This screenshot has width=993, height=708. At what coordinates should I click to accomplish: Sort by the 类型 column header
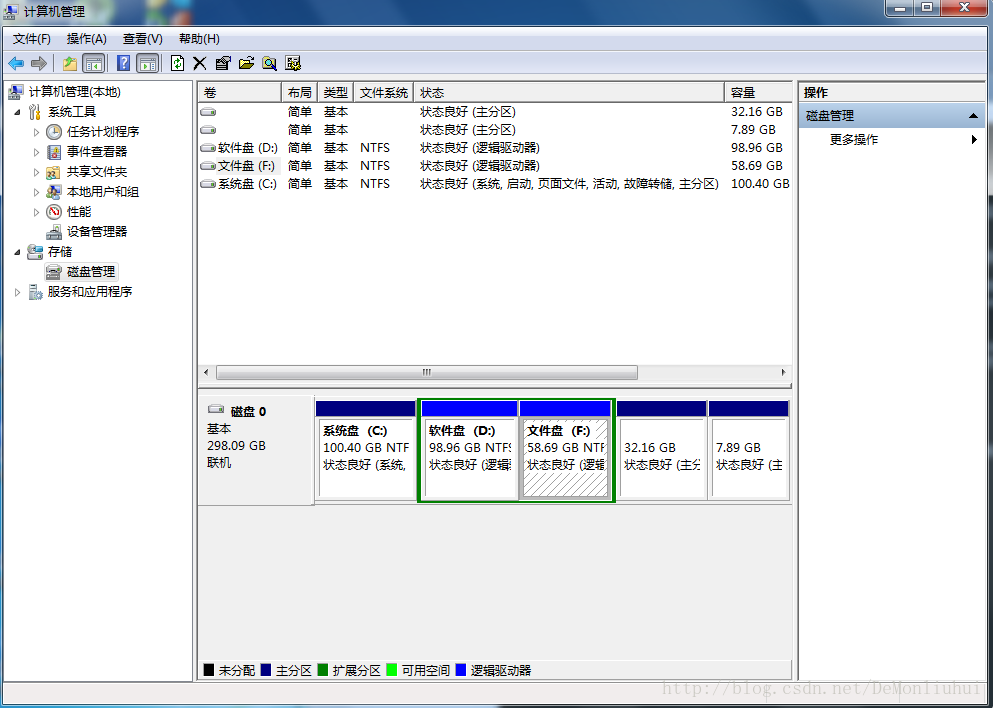coord(336,92)
